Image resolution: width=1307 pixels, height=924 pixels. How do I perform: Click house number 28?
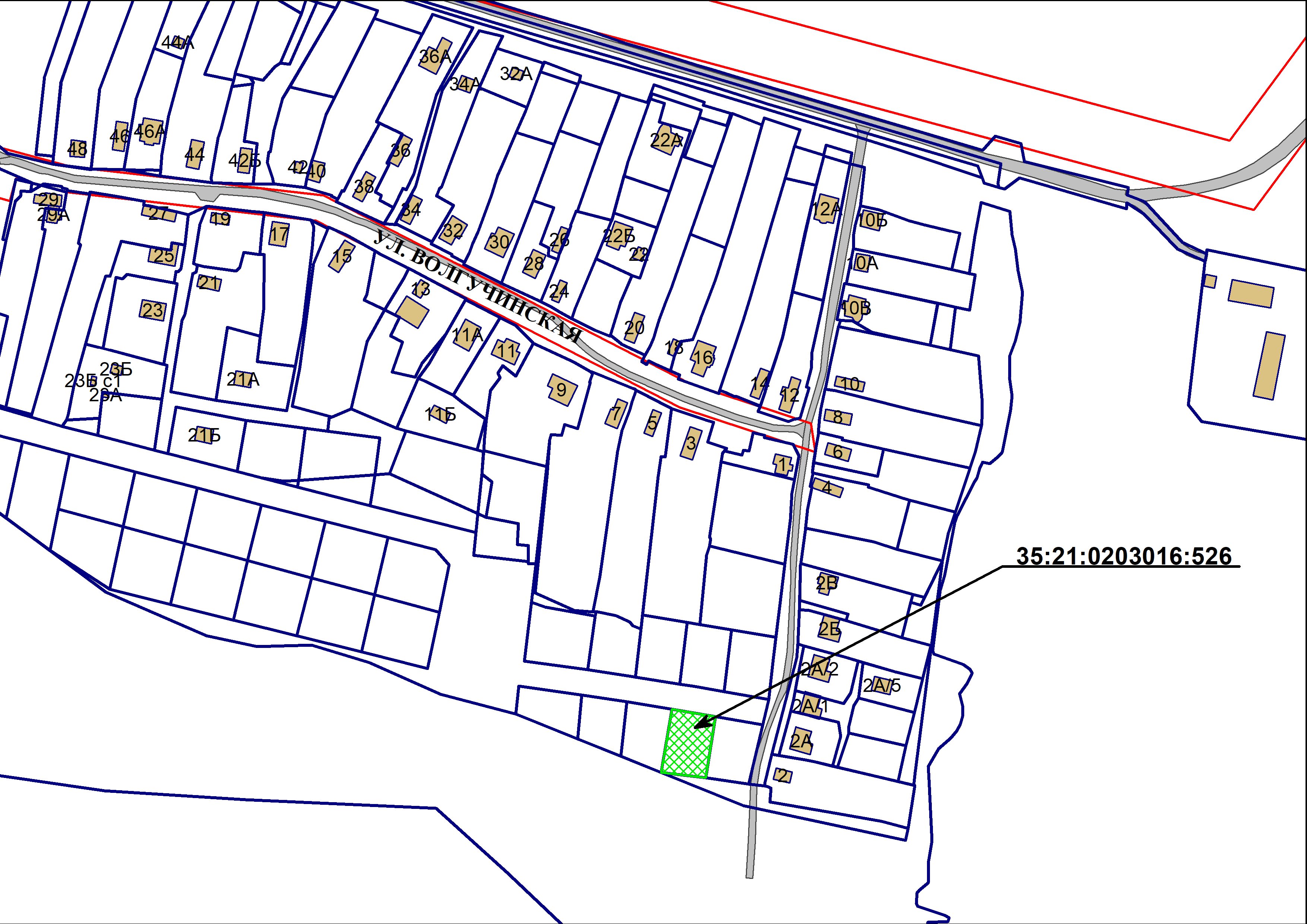[x=534, y=263]
